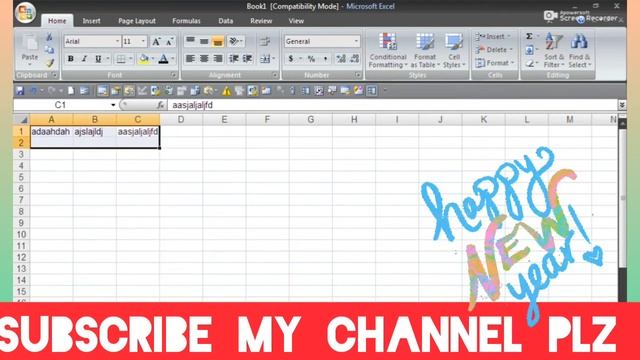Screen dimensions: 640x360
Task: Toggle Italic formatting
Action: pos(84,59)
